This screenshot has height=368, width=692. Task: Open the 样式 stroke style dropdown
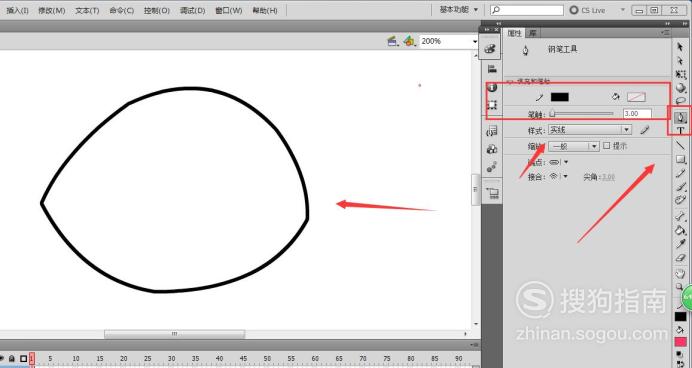pos(590,130)
